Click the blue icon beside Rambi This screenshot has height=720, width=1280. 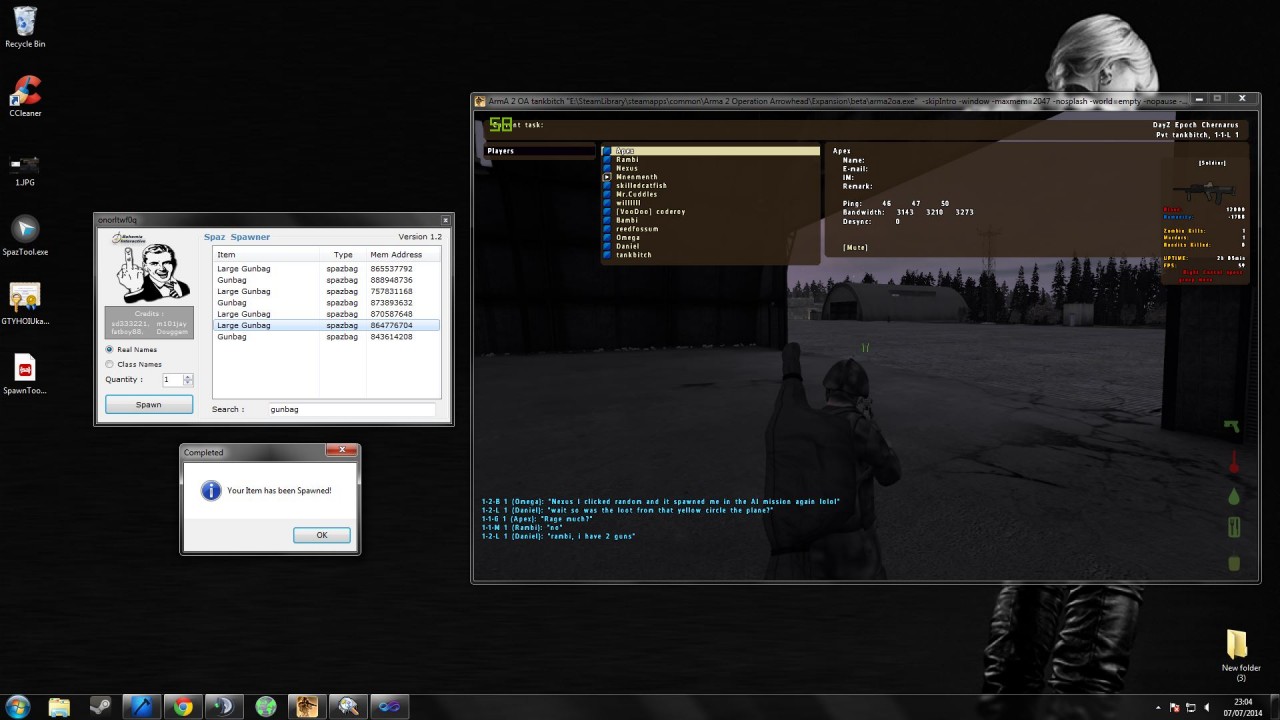click(606, 160)
